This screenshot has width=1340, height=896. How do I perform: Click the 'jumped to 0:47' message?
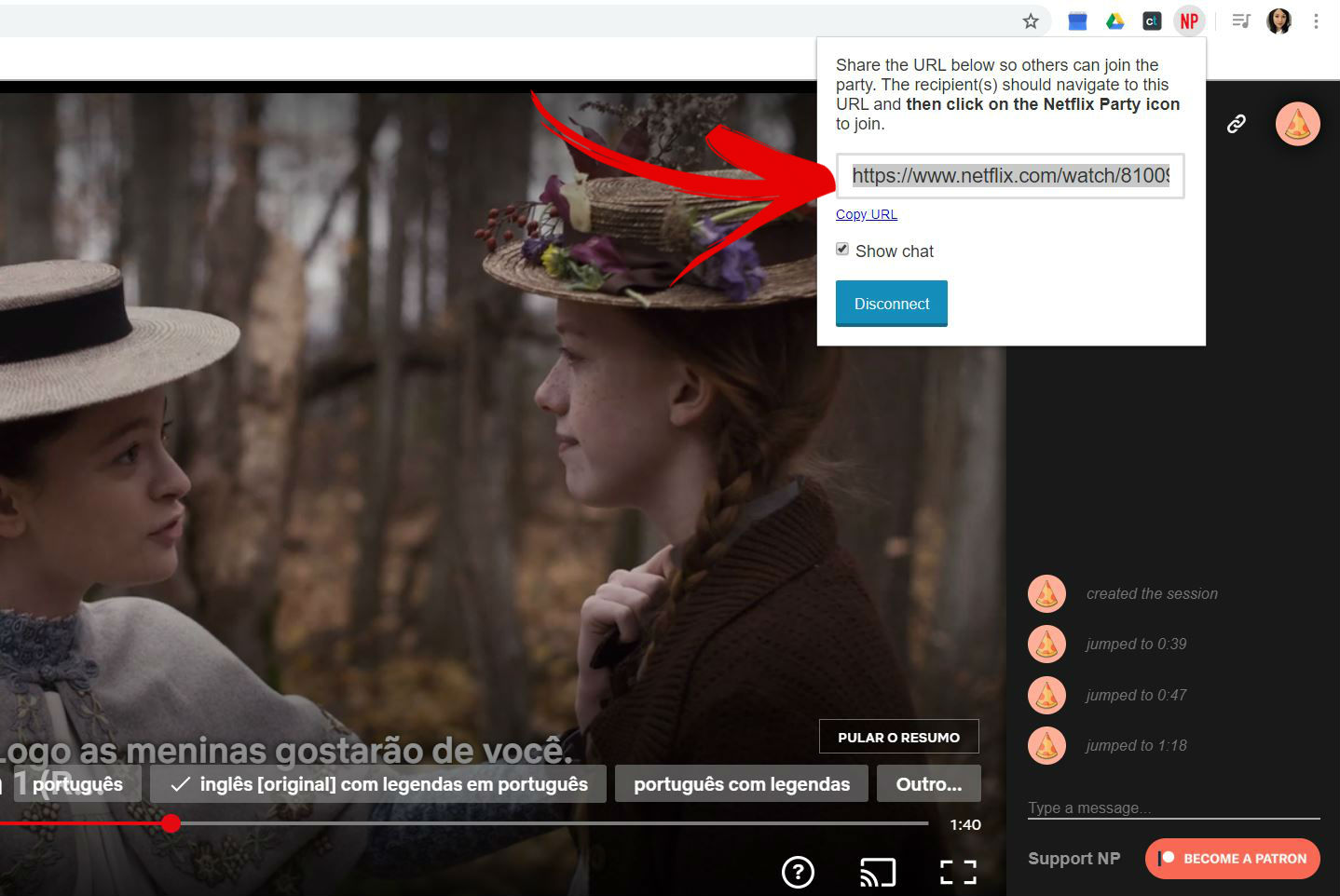pos(1136,695)
